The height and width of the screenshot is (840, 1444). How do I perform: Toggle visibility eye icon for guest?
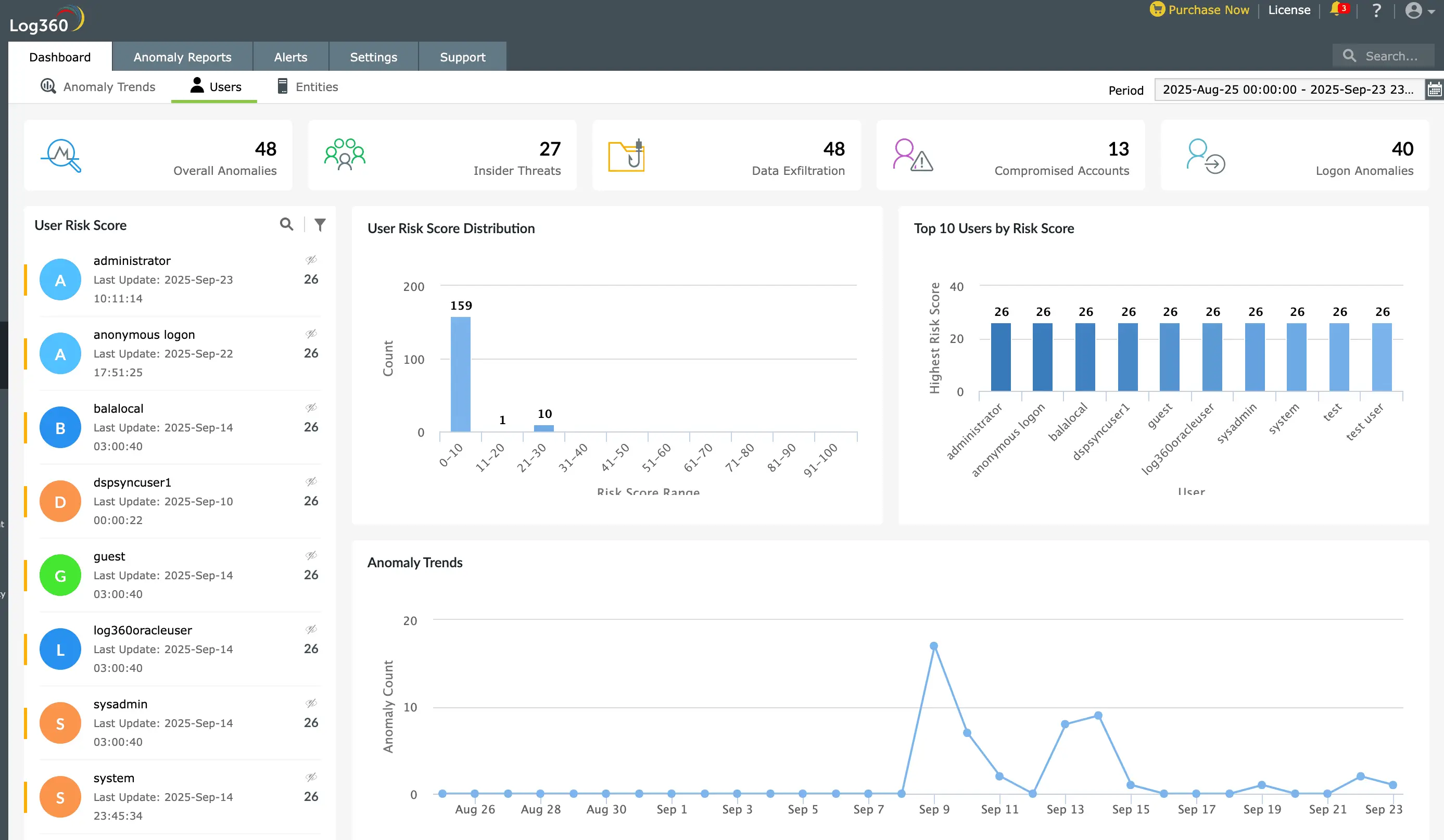click(311, 555)
